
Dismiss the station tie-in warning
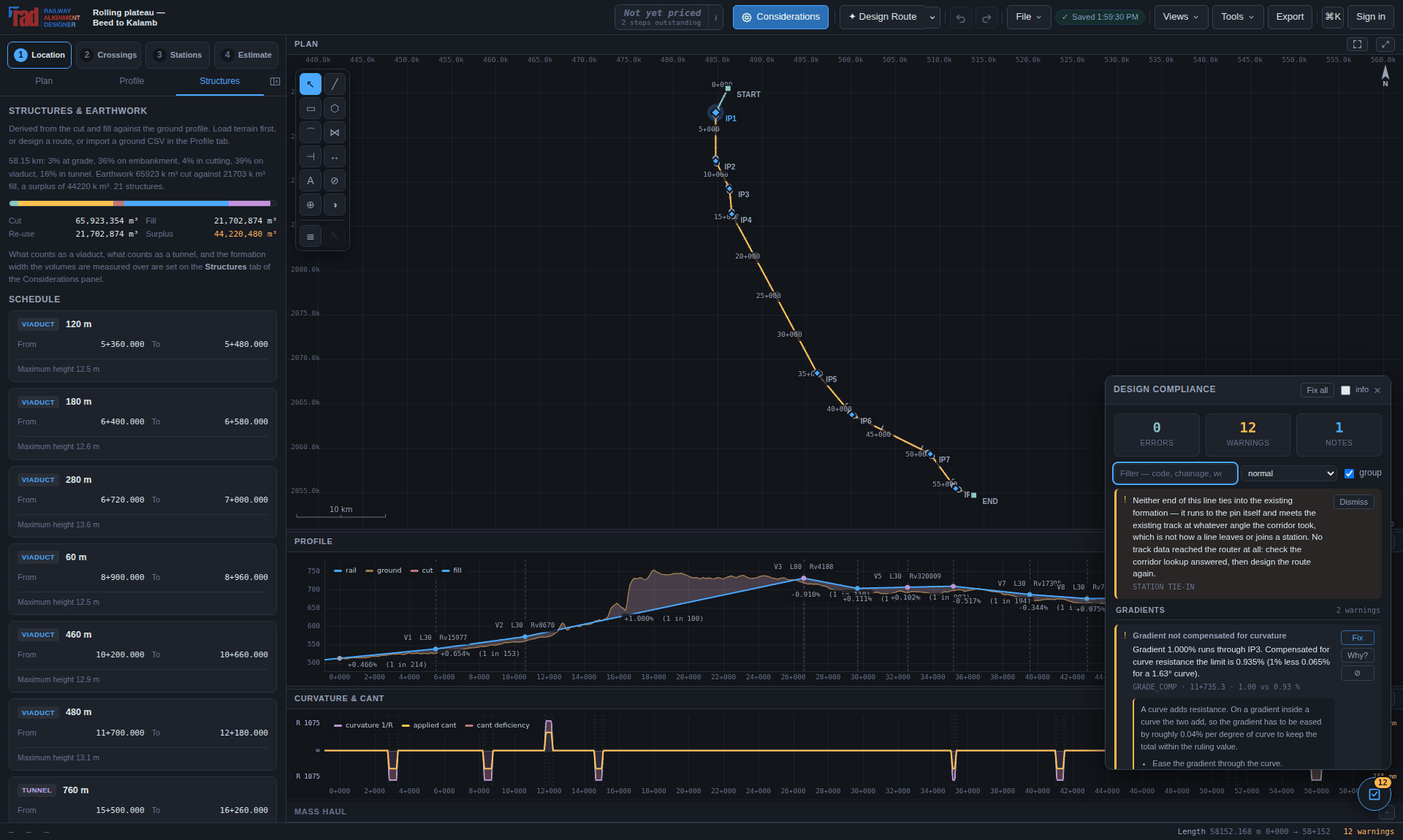click(x=1353, y=502)
